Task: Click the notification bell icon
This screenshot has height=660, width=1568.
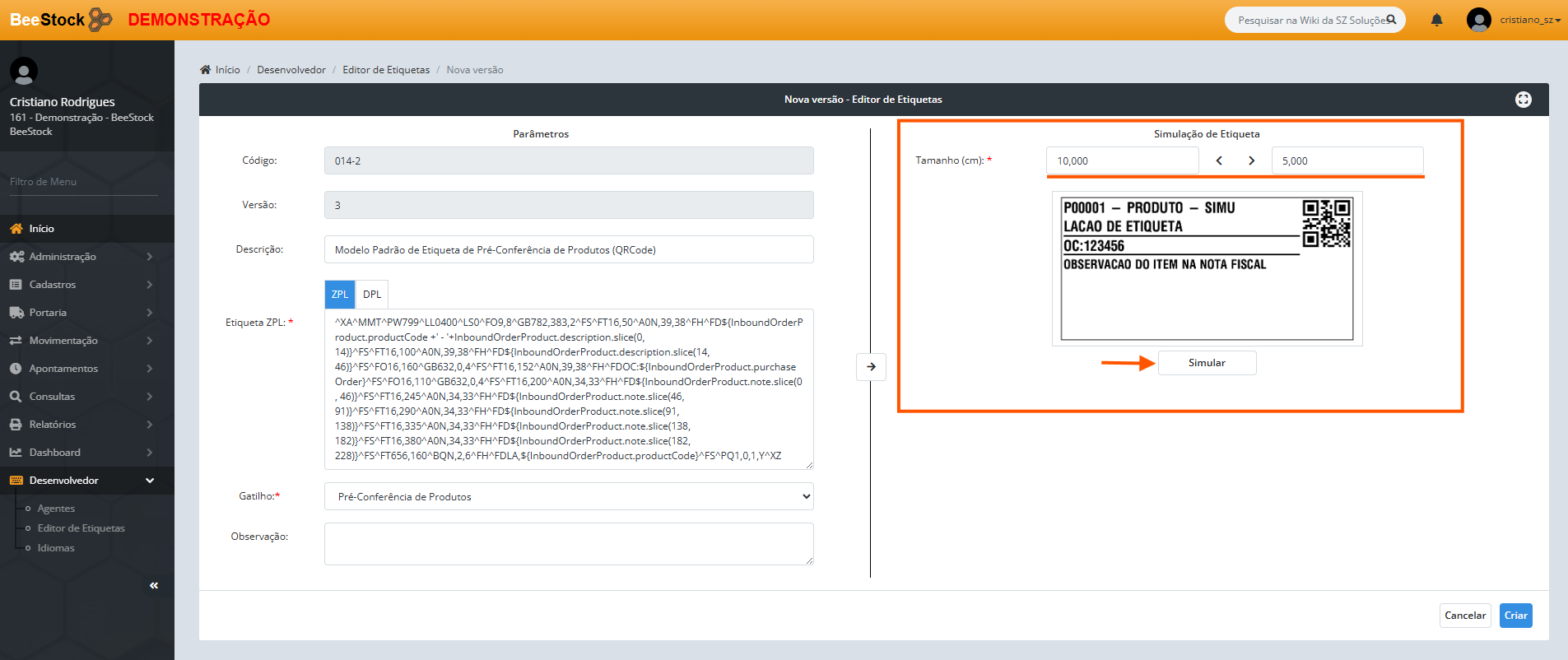Action: click(1436, 20)
